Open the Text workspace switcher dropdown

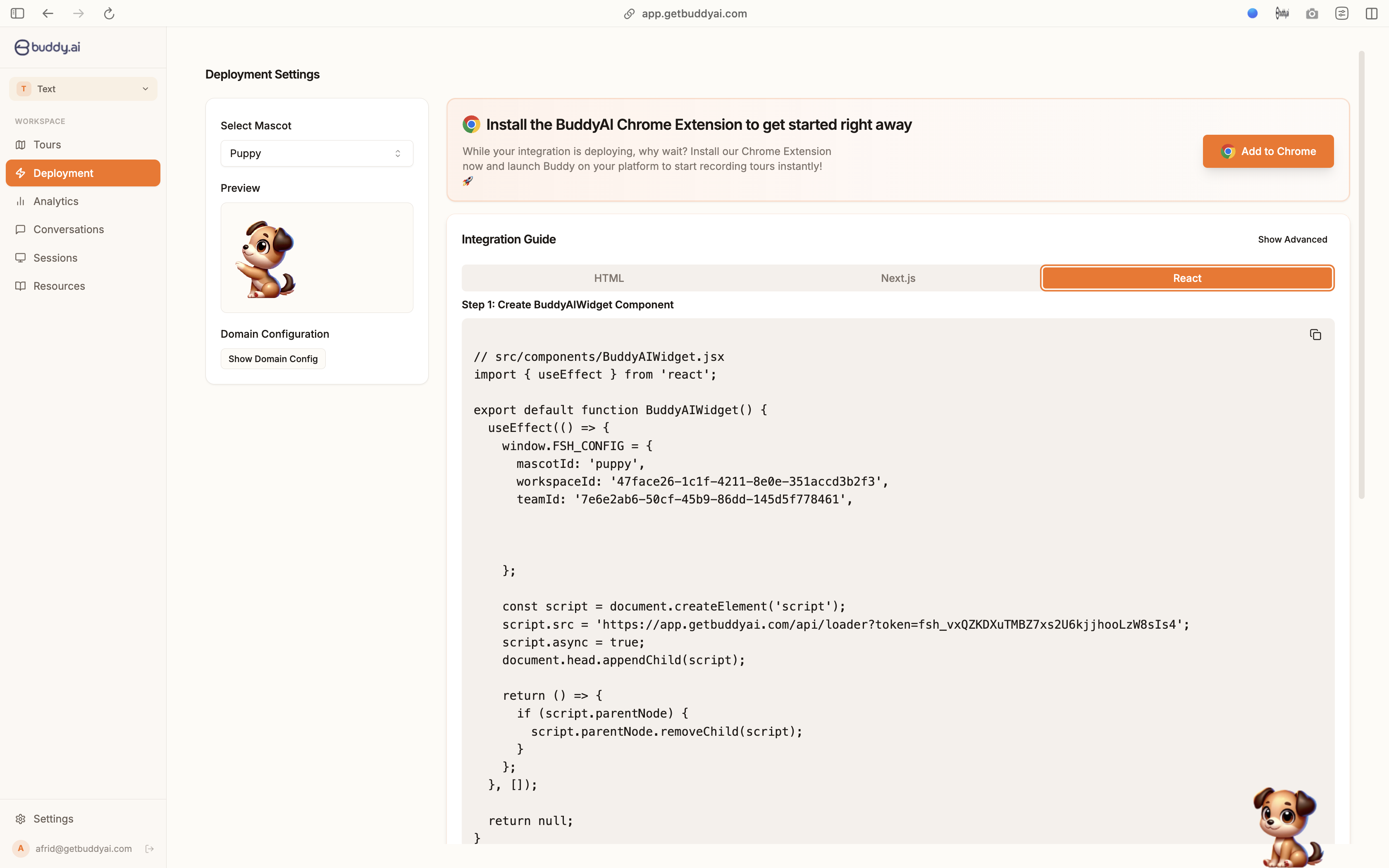pos(83,89)
